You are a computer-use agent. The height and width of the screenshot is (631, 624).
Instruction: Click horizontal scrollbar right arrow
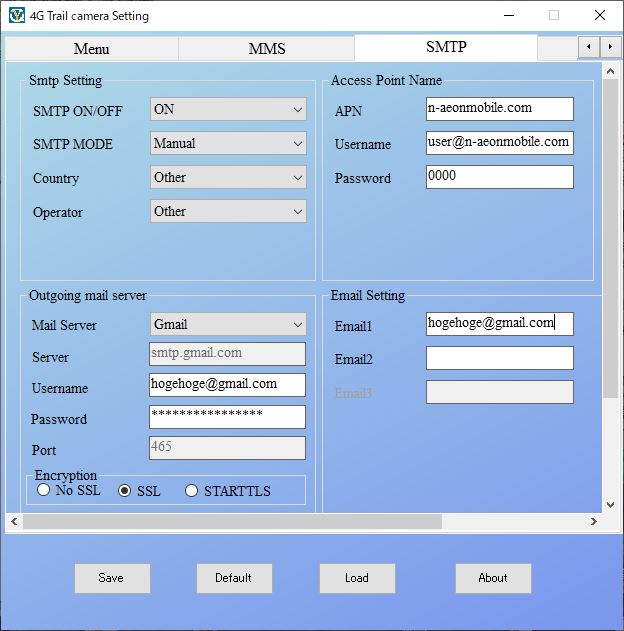coord(593,522)
